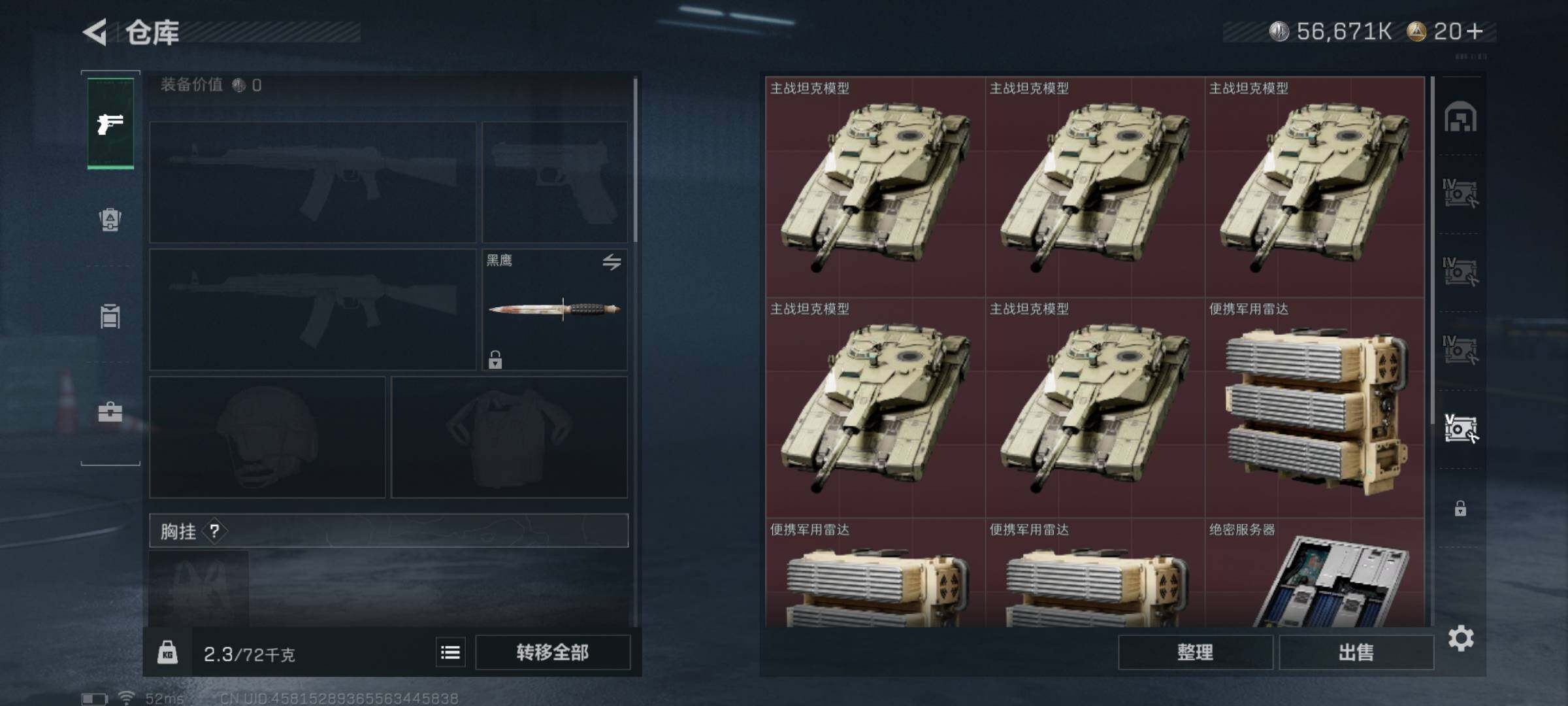The image size is (1568, 706).
Task: Go back using the arrow beside 仓库
Action: pyautogui.click(x=95, y=32)
